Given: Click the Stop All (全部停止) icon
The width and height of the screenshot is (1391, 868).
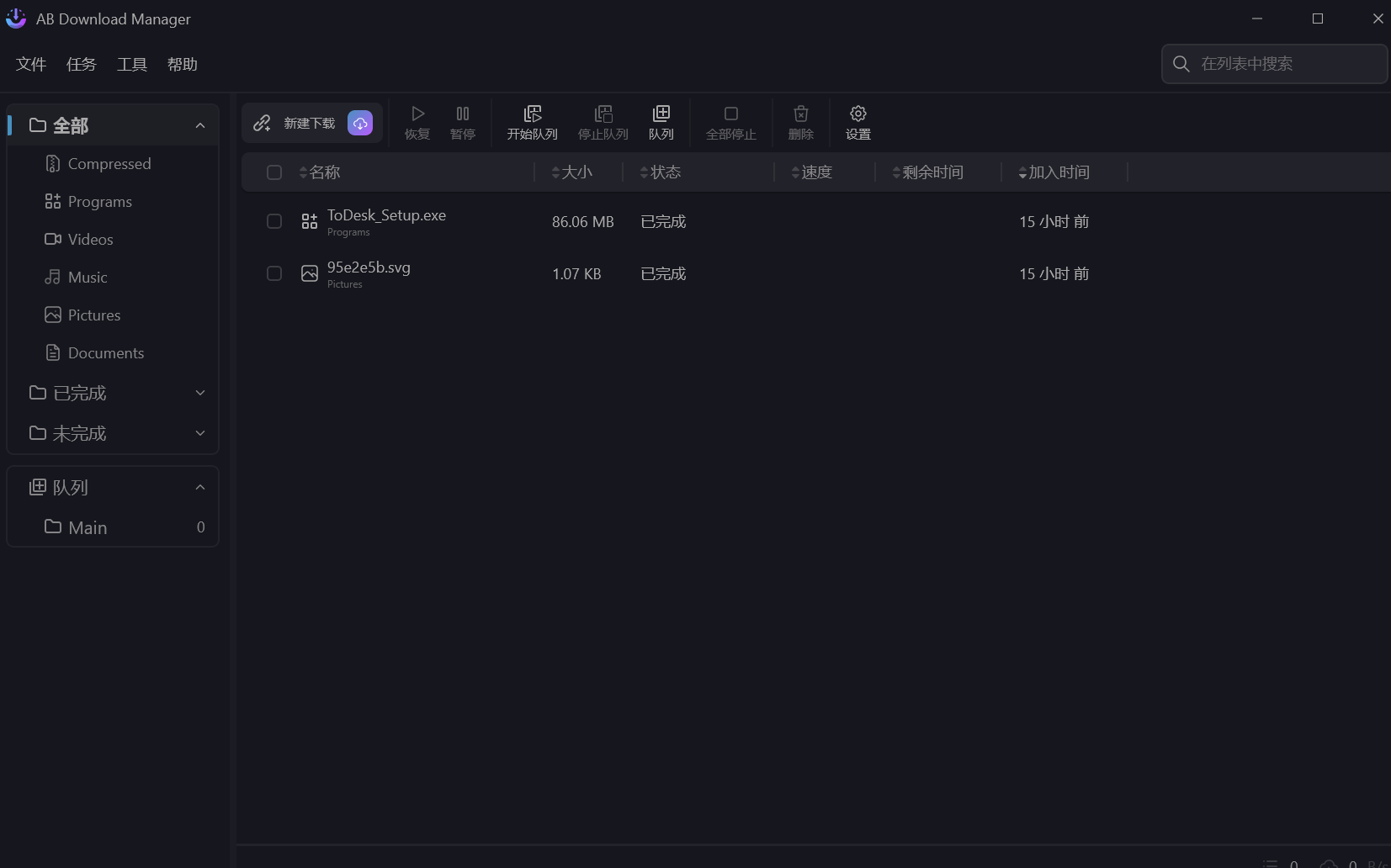Looking at the screenshot, I should [730, 114].
